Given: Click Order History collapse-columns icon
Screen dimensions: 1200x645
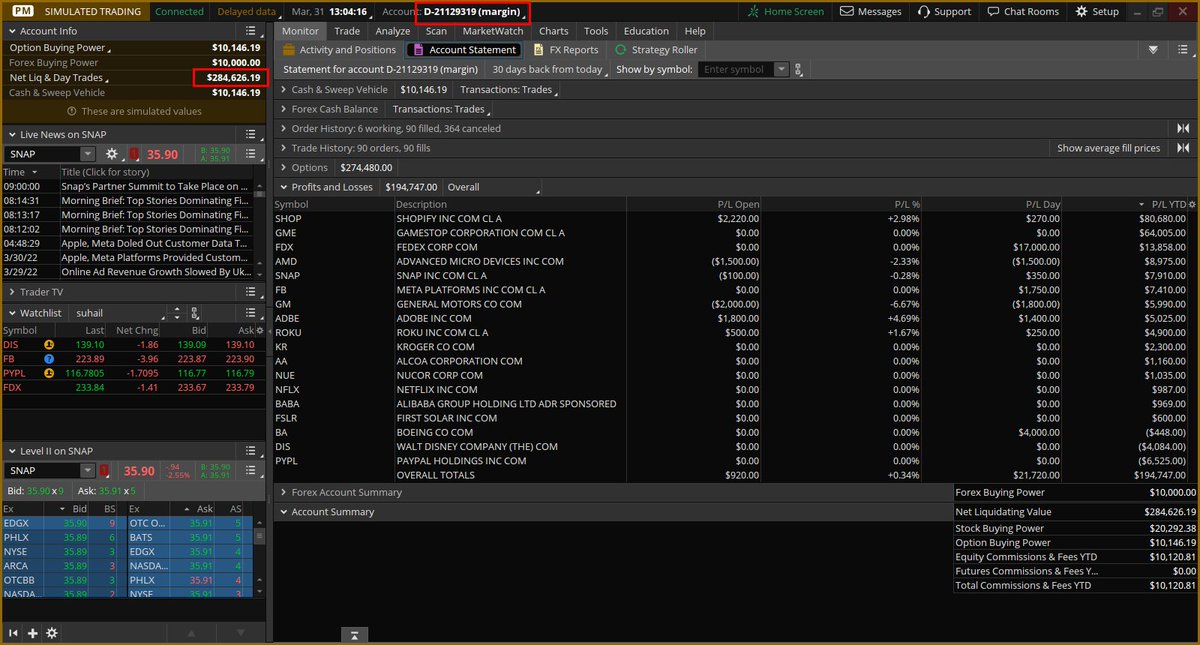Looking at the screenshot, I should (1183, 128).
